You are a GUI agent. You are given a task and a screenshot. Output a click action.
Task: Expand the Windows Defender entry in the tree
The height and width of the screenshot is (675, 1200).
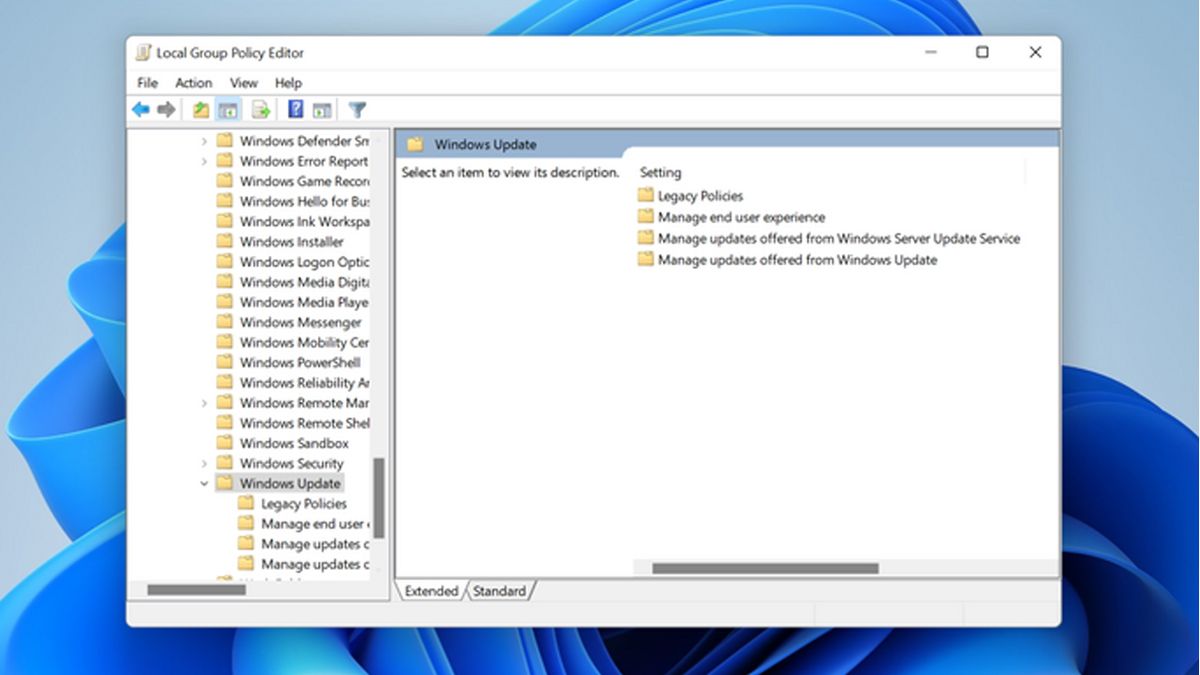click(205, 140)
